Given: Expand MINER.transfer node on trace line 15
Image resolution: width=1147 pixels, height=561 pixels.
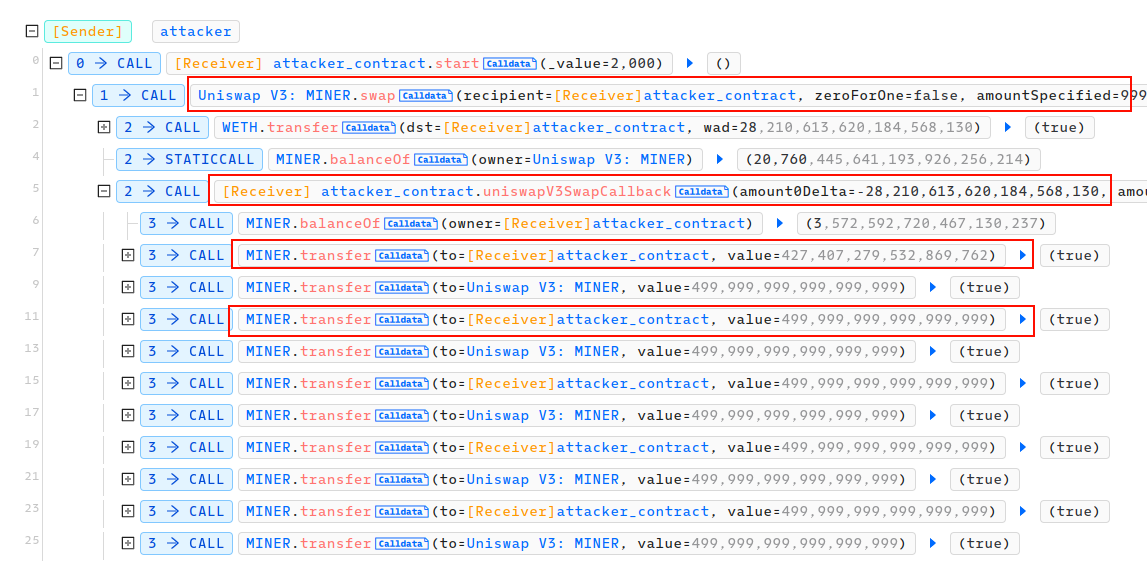Looking at the screenshot, I should tap(128, 383).
